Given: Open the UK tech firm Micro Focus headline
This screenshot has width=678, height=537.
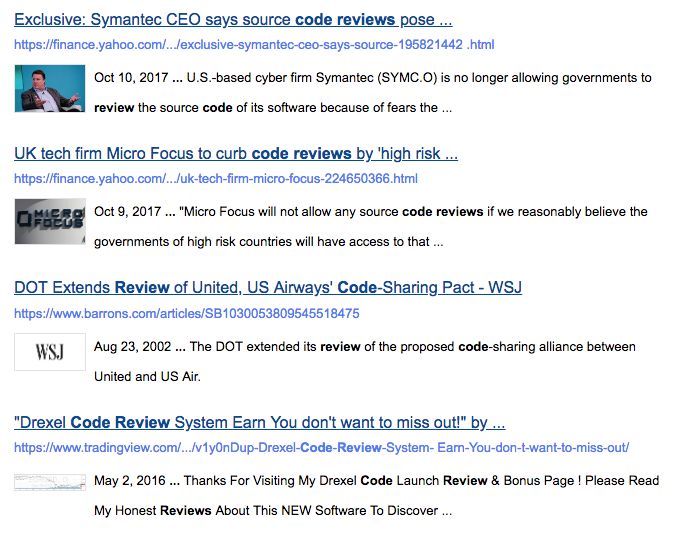Looking at the screenshot, I should tap(236, 153).
